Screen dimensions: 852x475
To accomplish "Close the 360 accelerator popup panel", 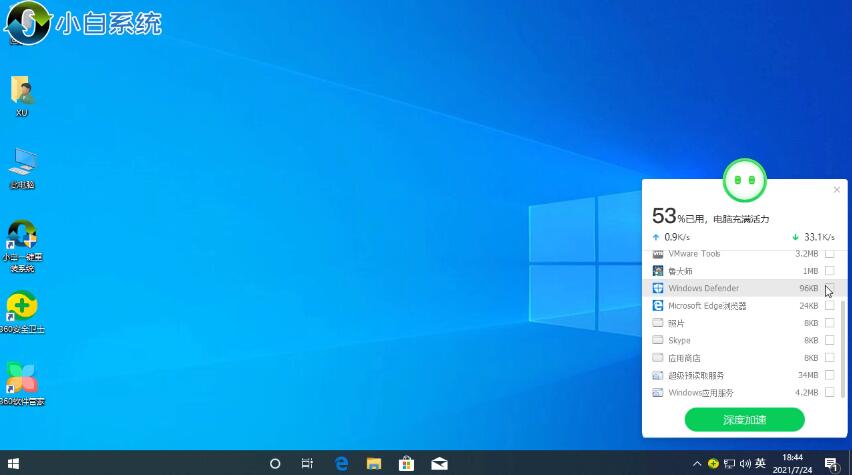I will click(x=837, y=189).
